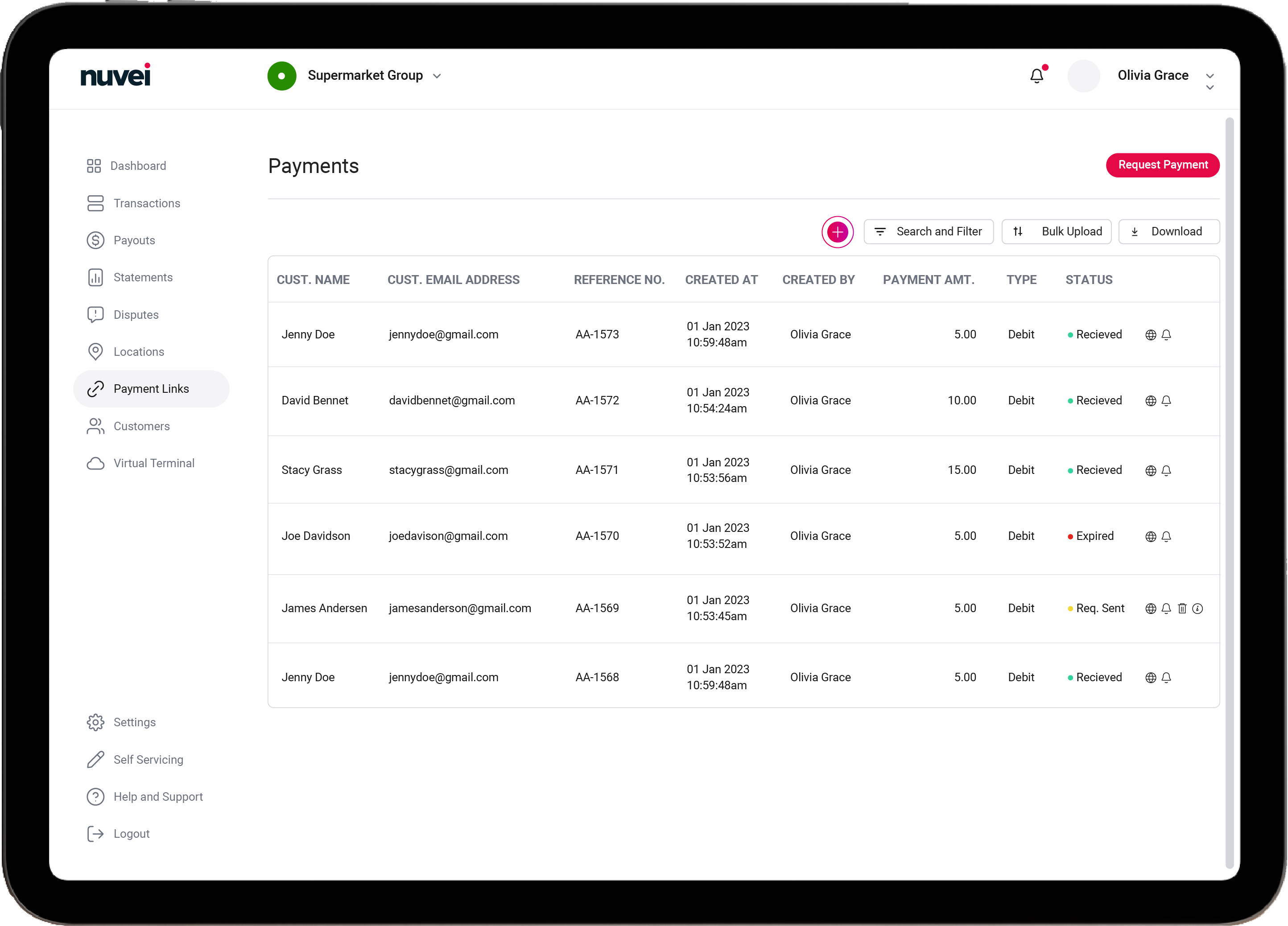Image resolution: width=1288 pixels, height=926 pixels.
Task: Click the globe icon in AA-1570 row
Action: tap(1151, 536)
